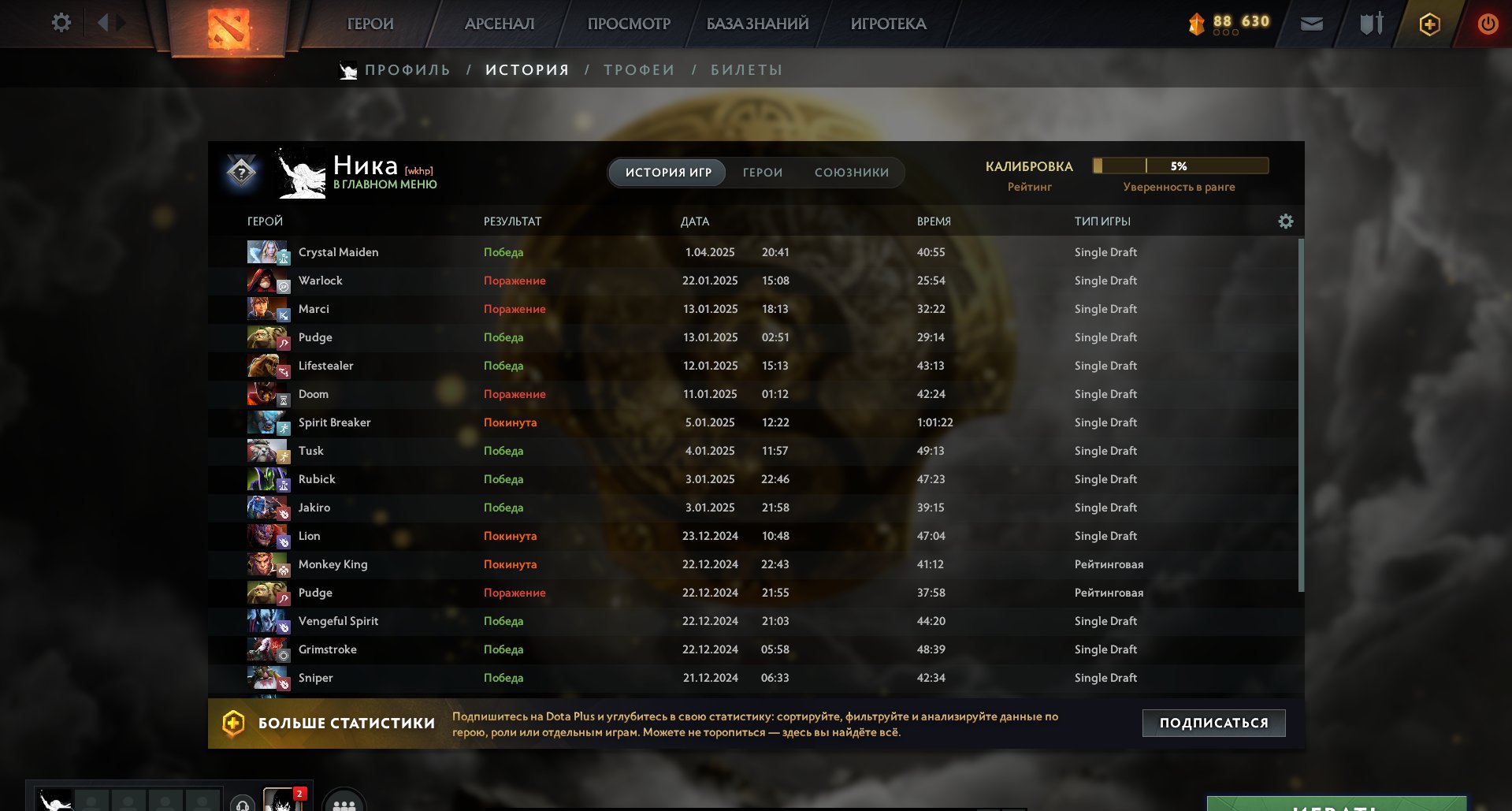The width and height of the screenshot is (1512, 811).
Task: Switch to the Герои sub-tab
Action: point(762,173)
